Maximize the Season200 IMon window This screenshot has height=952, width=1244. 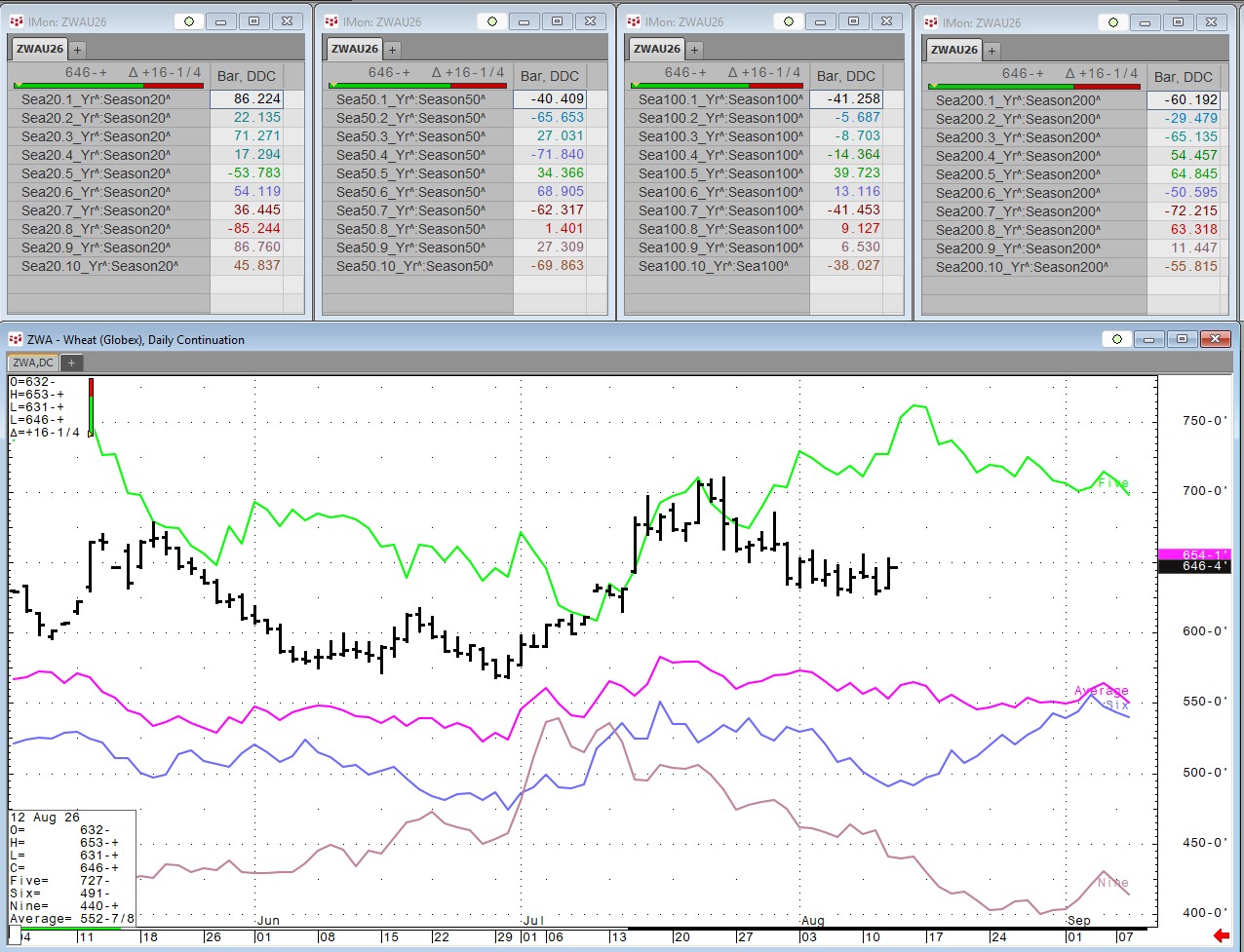(1178, 22)
